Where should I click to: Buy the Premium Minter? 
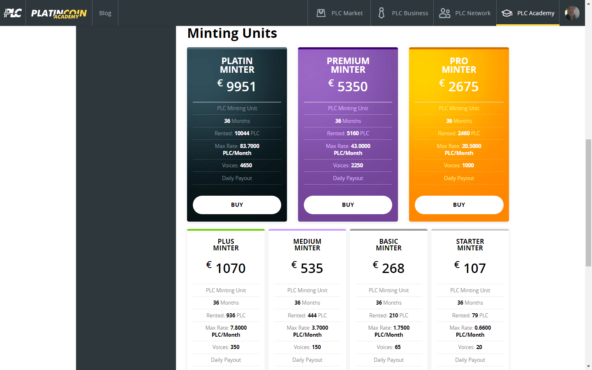click(x=348, y=205)
